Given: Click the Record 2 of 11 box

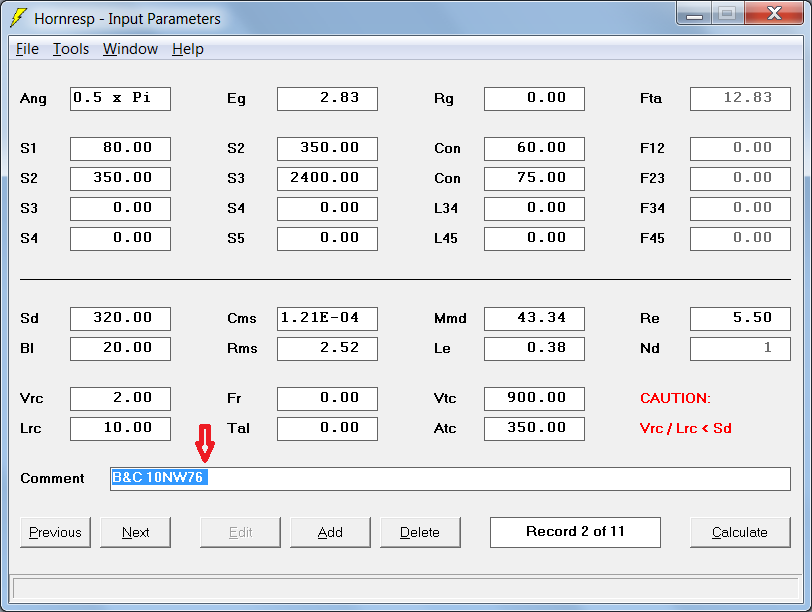Looking at the screenshot, I should [x=575, y=532].
